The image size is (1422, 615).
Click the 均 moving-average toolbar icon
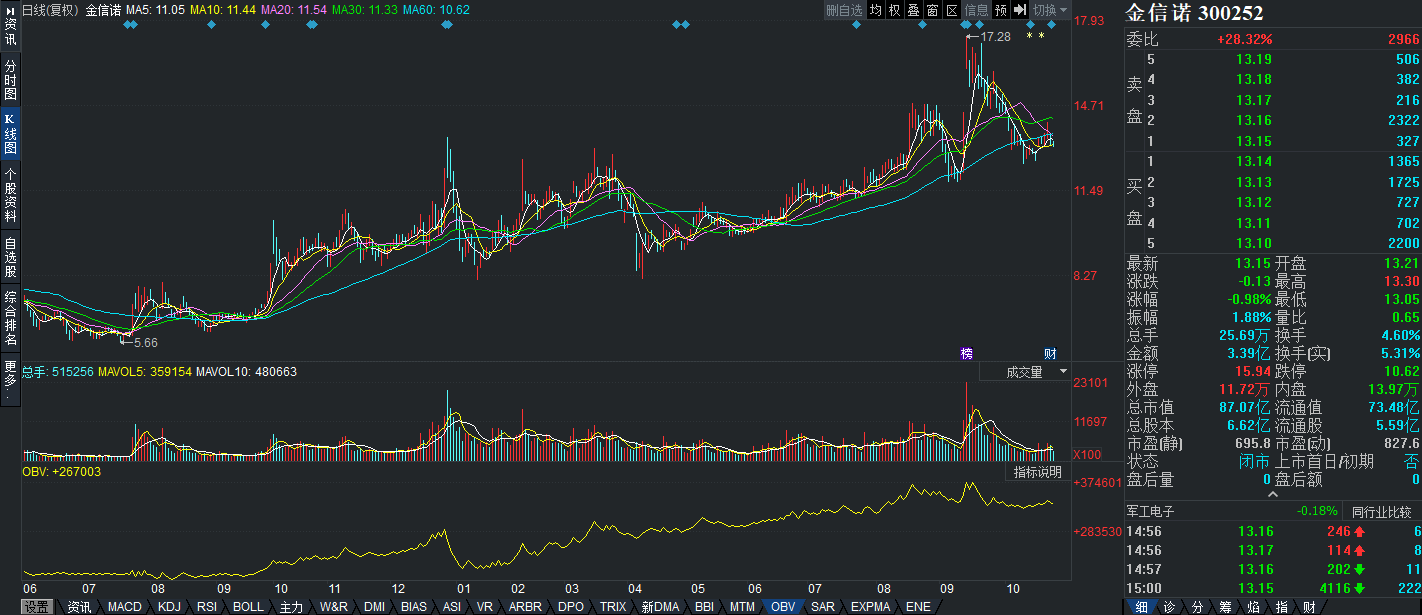click(876, 10)
